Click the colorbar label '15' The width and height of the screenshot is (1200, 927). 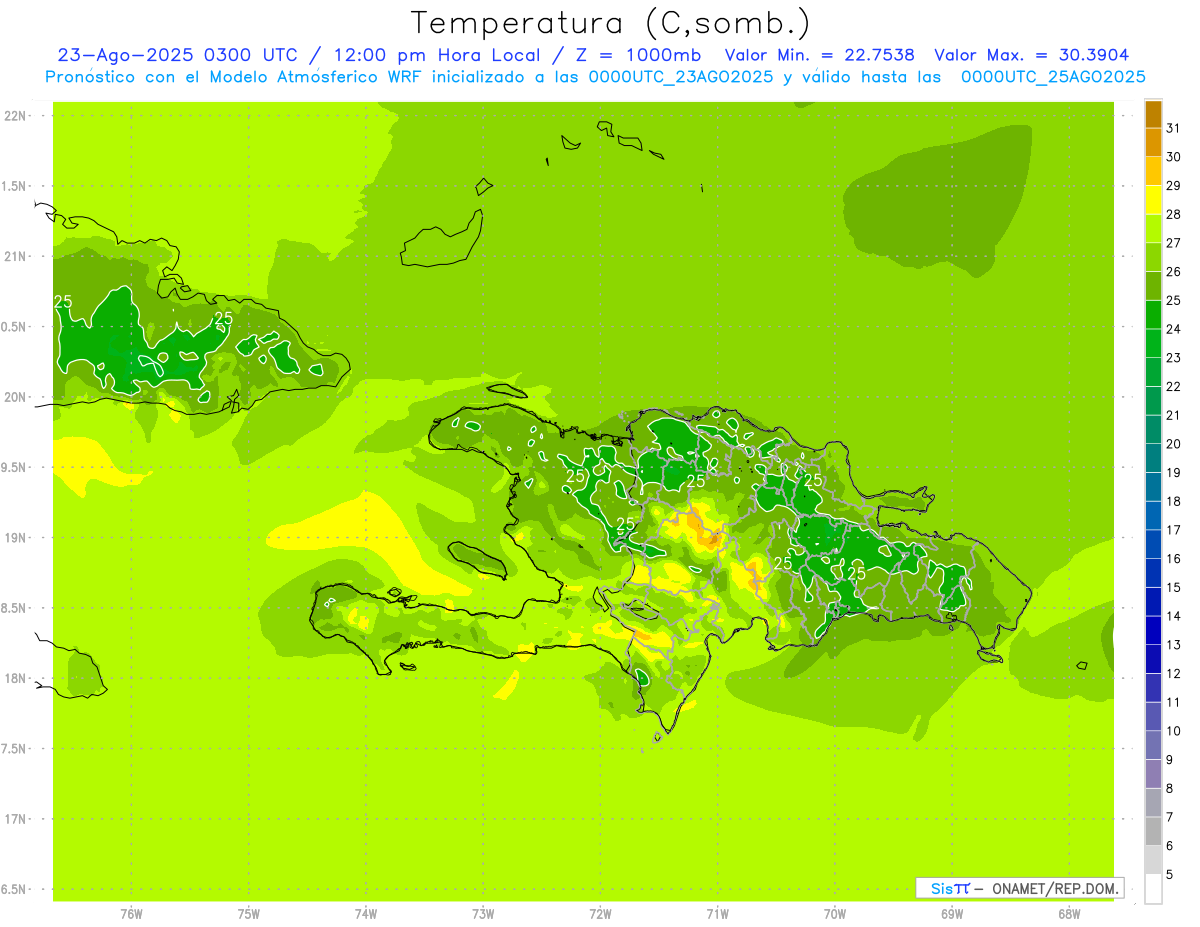pos(1173,587)
